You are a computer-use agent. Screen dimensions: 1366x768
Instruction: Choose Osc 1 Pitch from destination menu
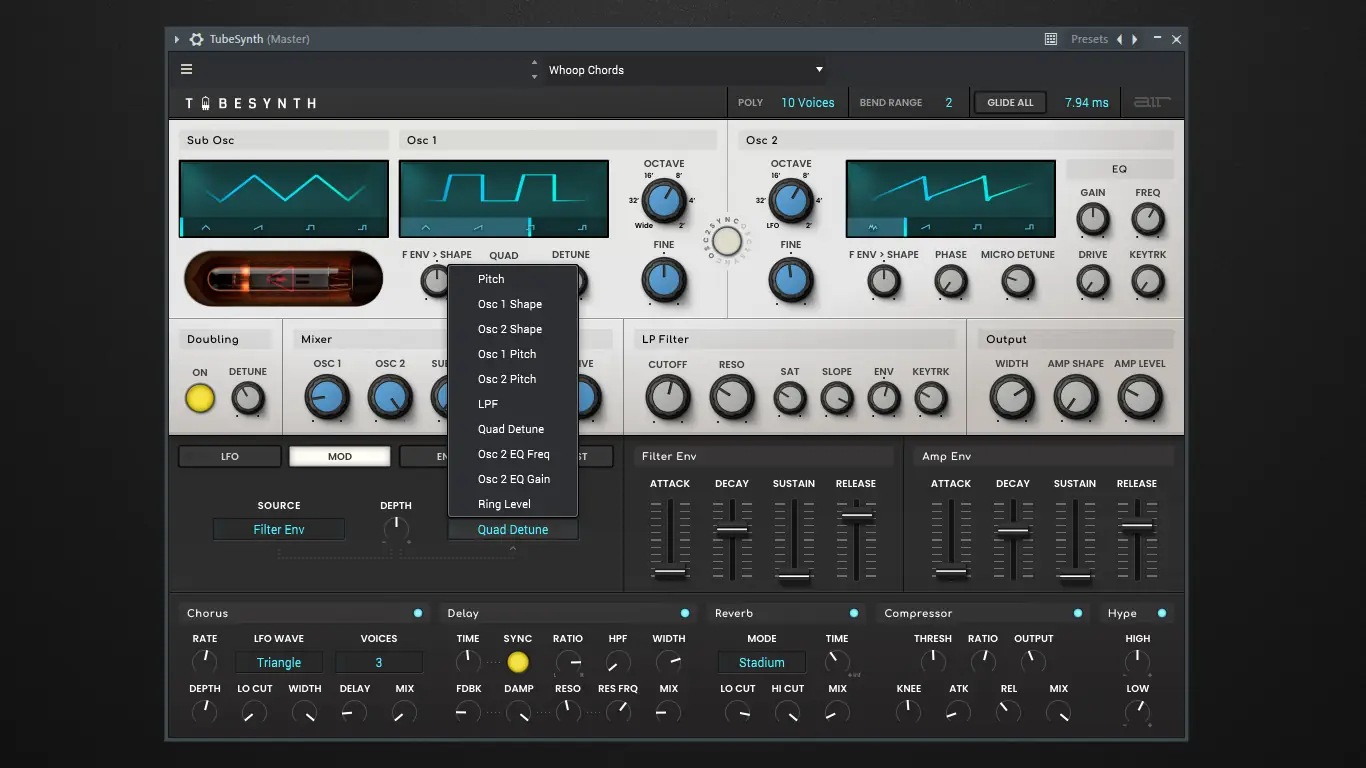pos(507,354)
